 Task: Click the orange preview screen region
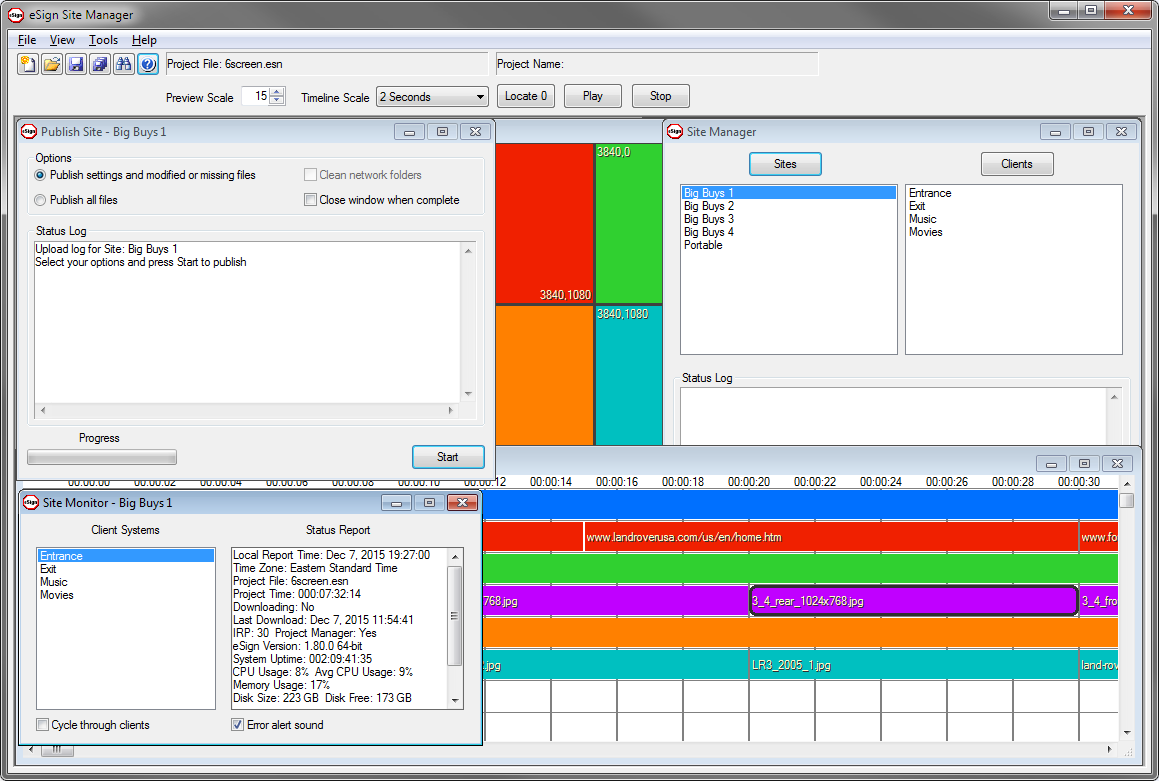click(544, 375)
